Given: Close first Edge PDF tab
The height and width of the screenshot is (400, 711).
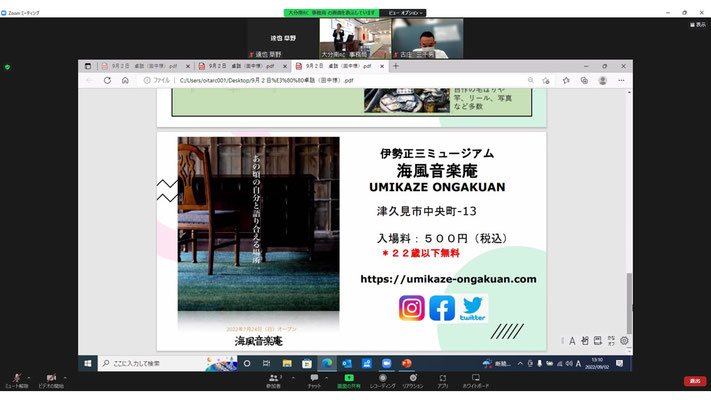Looking at the screenshot, I should [188, 66].
